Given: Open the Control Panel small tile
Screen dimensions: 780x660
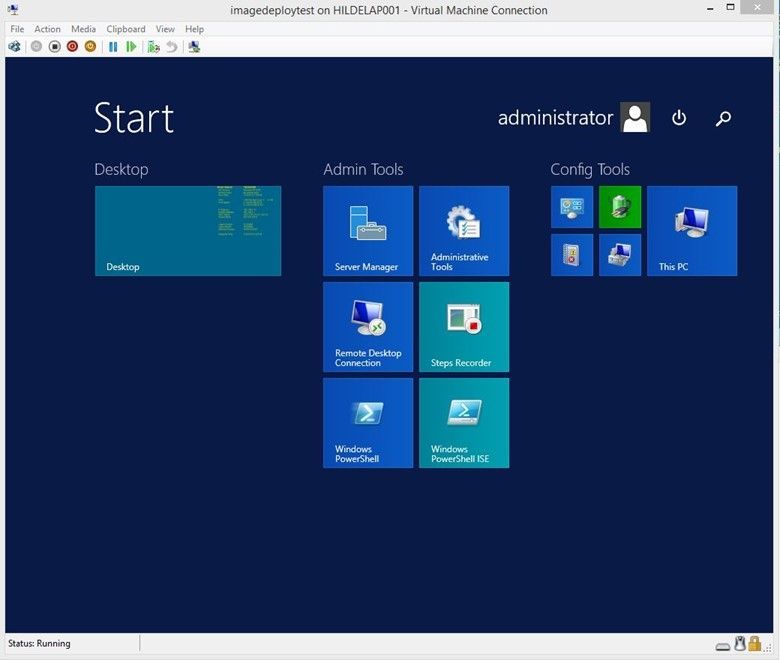Looking at the screenshot, I should point(572,207).
